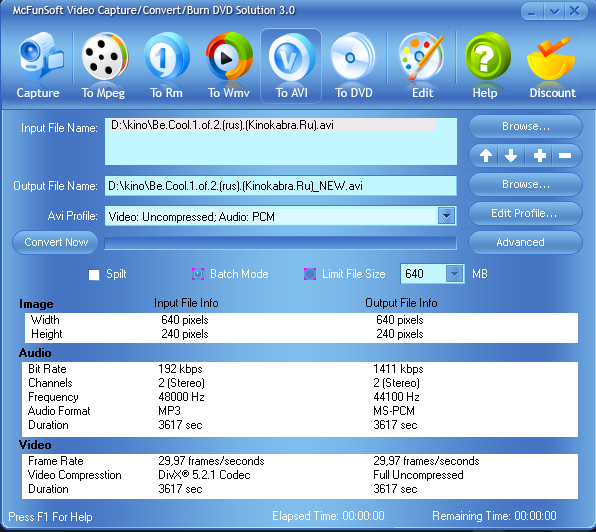Image resolution: width=596 pixels, height=532 pixels.
Task: Click the MS-PCM output format value
Action: [x=394, y=411]
